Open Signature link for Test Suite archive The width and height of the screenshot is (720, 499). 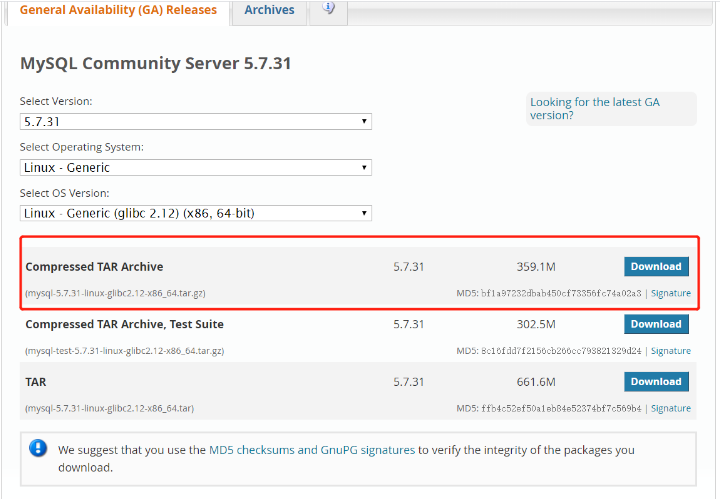(x=671, y=351)
